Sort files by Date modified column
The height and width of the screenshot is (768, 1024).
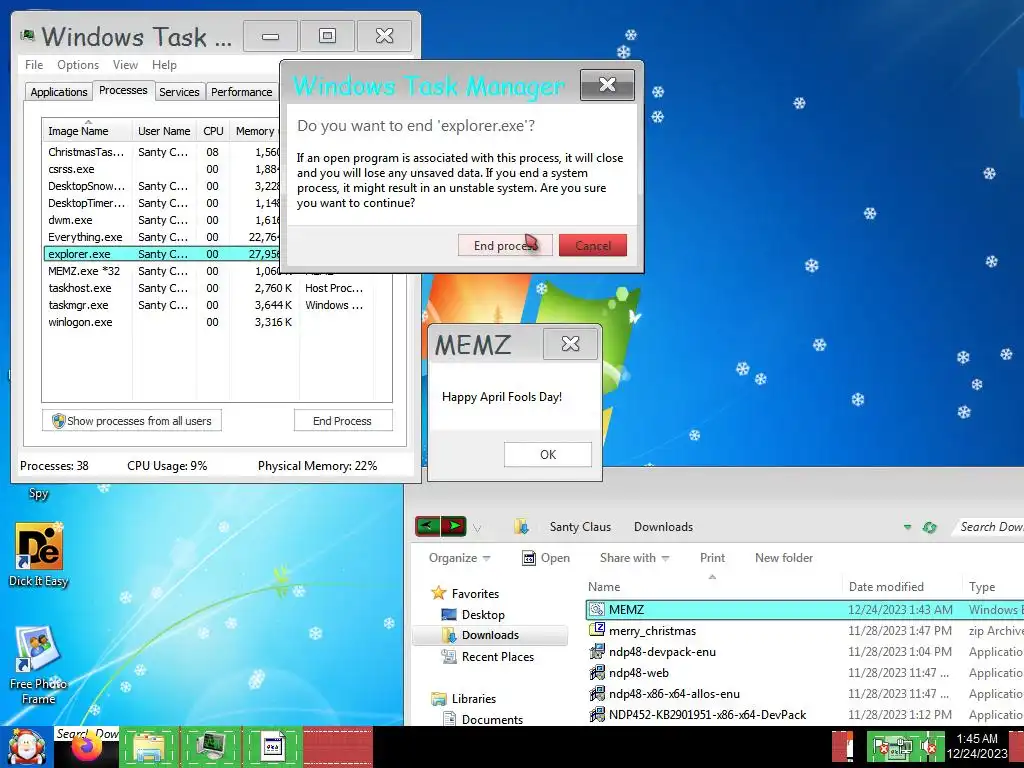coord(902,586)
